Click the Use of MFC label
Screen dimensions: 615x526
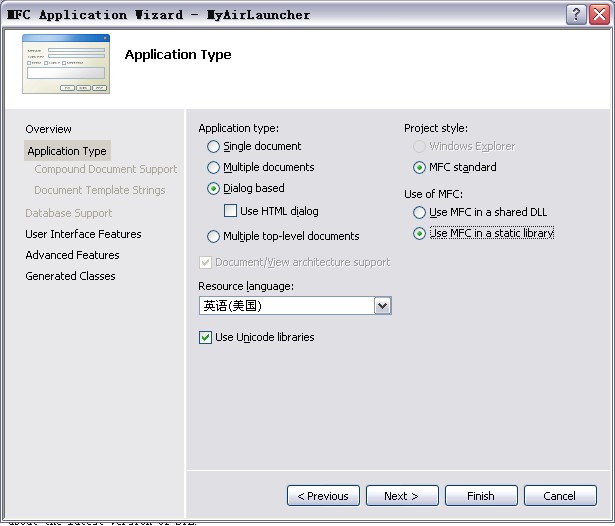tap(433, 194)
